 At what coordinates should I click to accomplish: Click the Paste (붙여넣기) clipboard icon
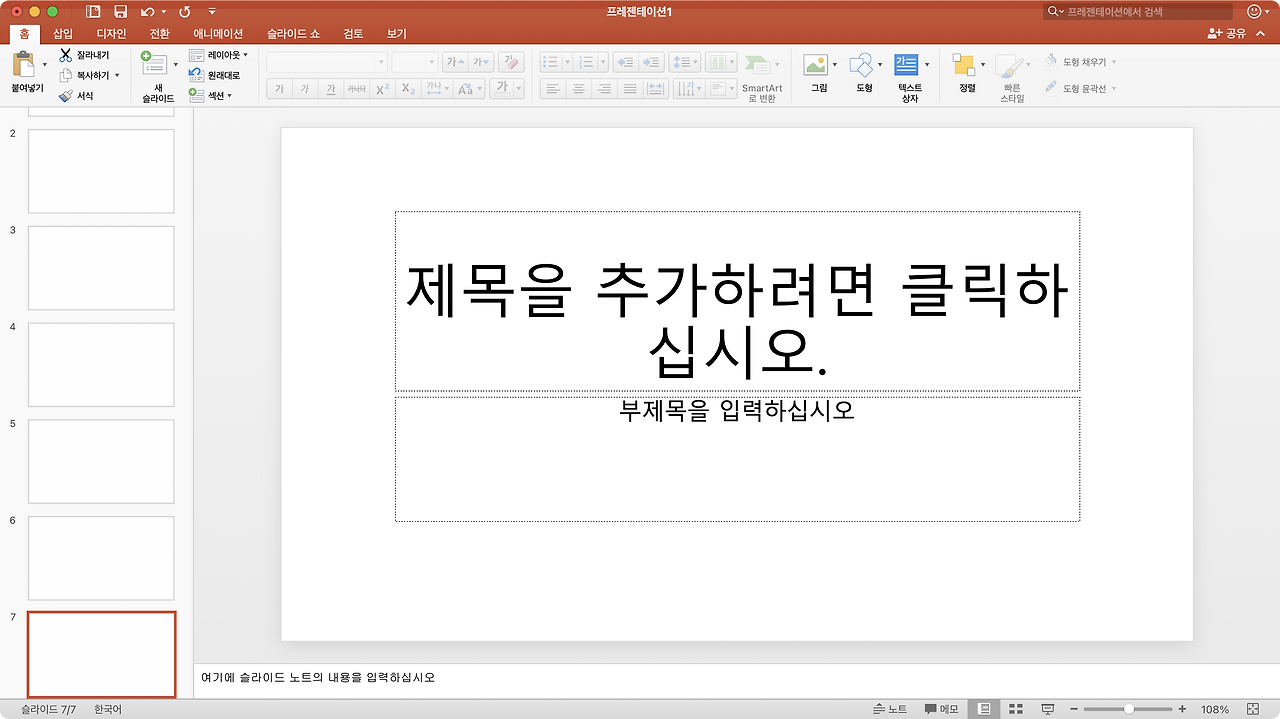(x=22, y=65)
